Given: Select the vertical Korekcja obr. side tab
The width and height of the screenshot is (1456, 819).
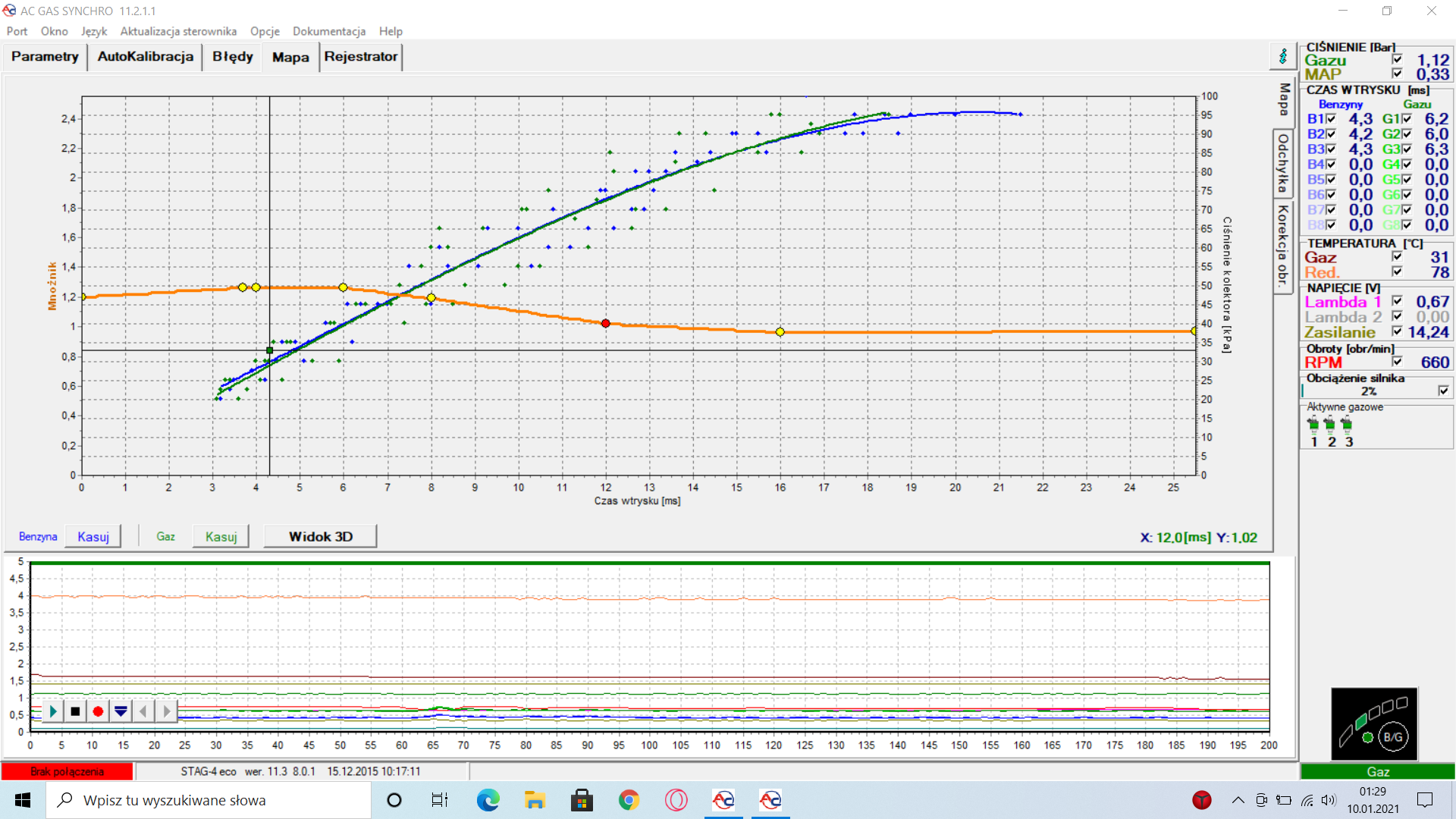Looking at the screenshot, I should pyautogui.click(x=1283, y=246).
